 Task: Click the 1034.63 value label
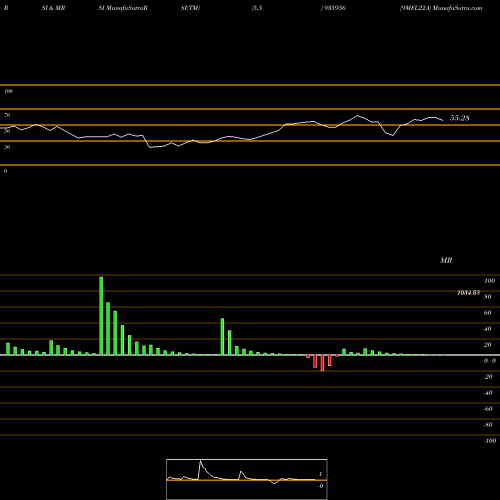[x=469, y=293]
